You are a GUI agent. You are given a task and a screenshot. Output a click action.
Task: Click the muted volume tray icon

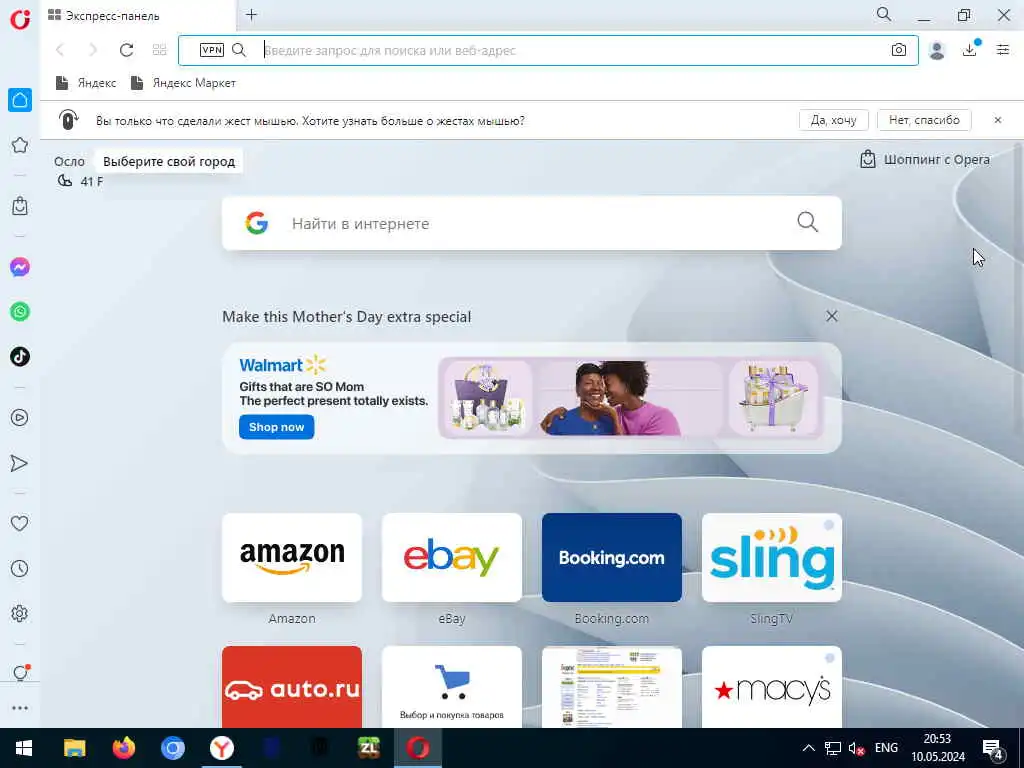point(856,748)
